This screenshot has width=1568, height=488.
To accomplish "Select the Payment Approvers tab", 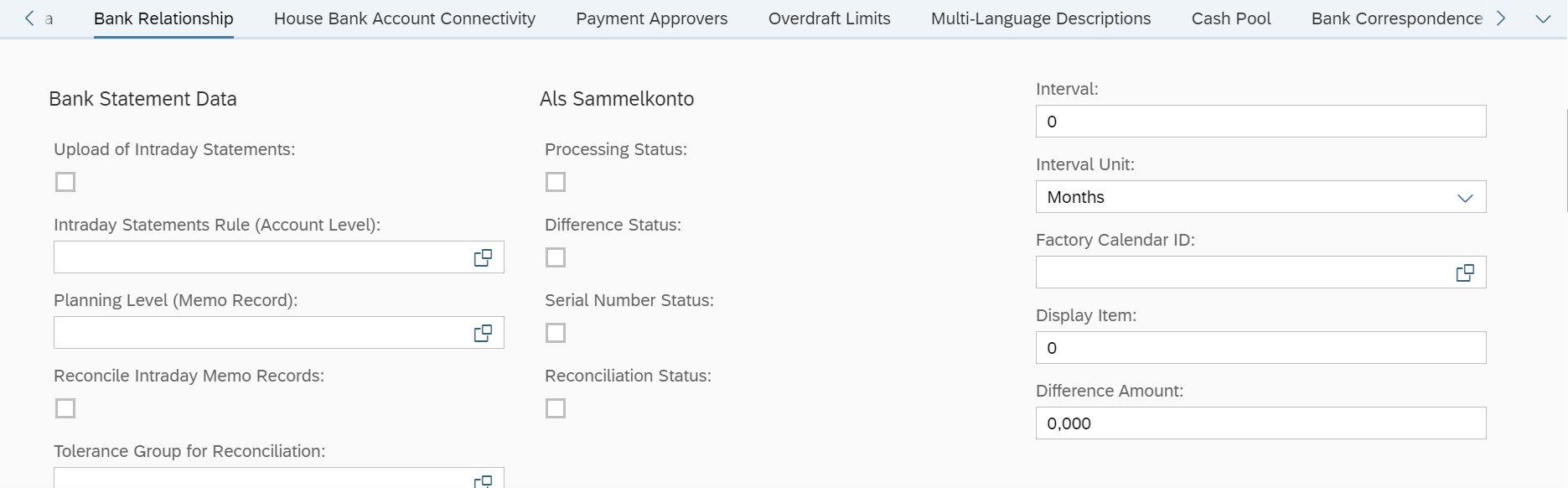I will pyautogui.click(x=652, y=18).
